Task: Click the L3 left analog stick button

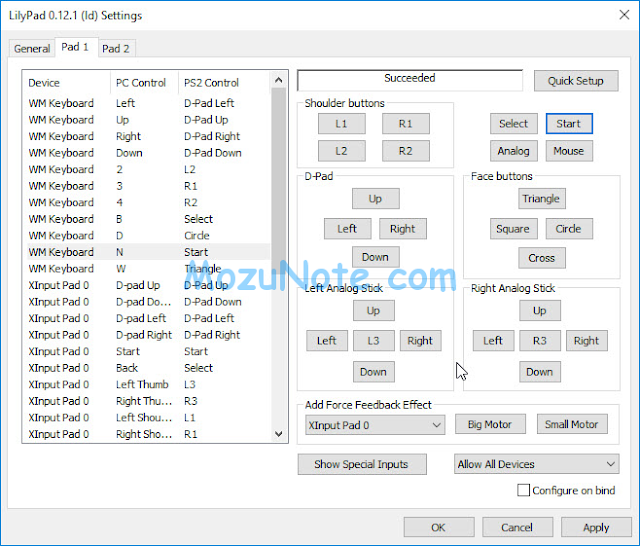Action: point(373,341)
